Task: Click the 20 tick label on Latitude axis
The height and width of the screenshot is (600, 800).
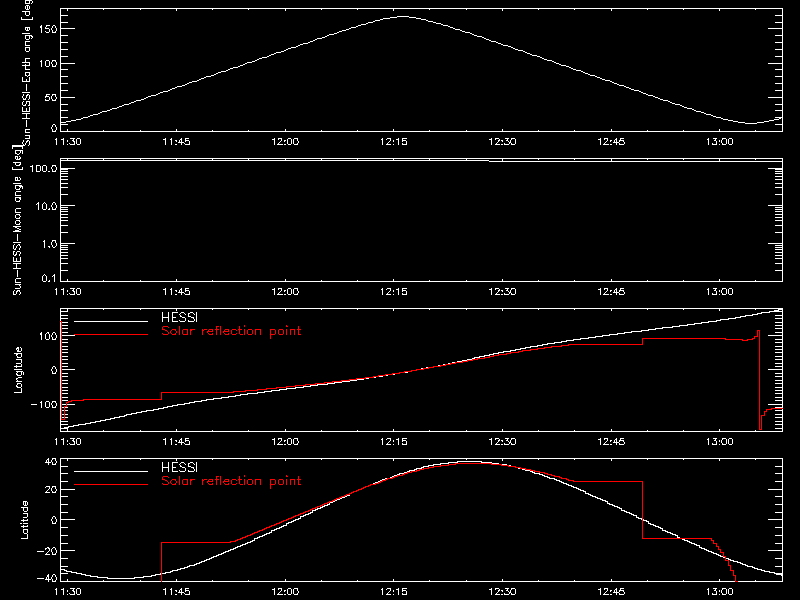Action: pos(51,490)
